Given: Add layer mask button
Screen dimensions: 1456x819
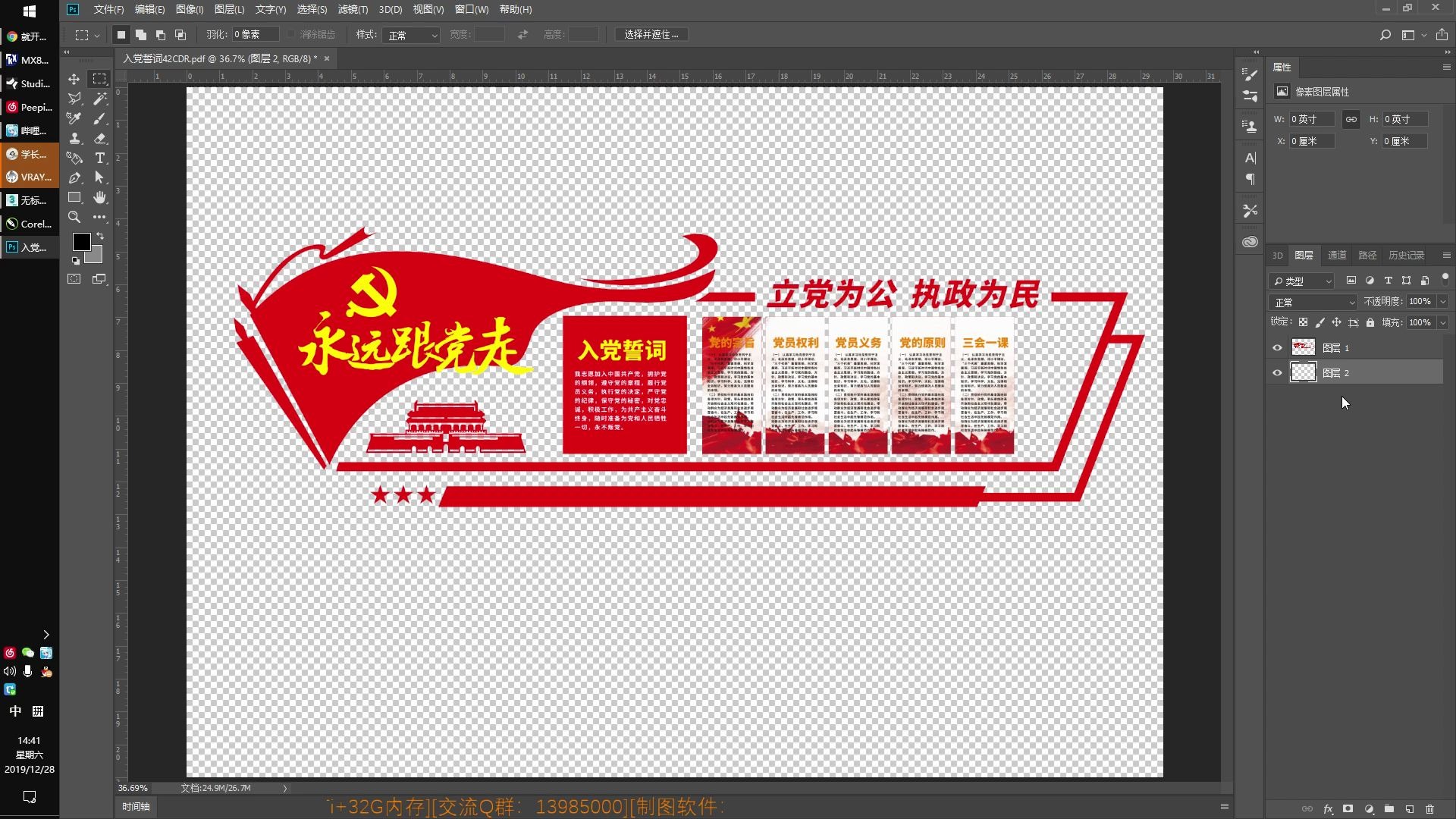Looking at the screenshot, I should point(1348,809).
